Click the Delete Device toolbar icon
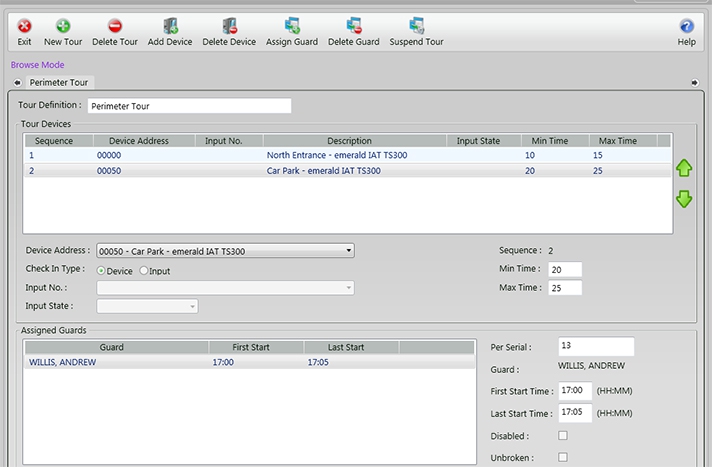Viewport: 712px width, 468px height. [229, 26]
